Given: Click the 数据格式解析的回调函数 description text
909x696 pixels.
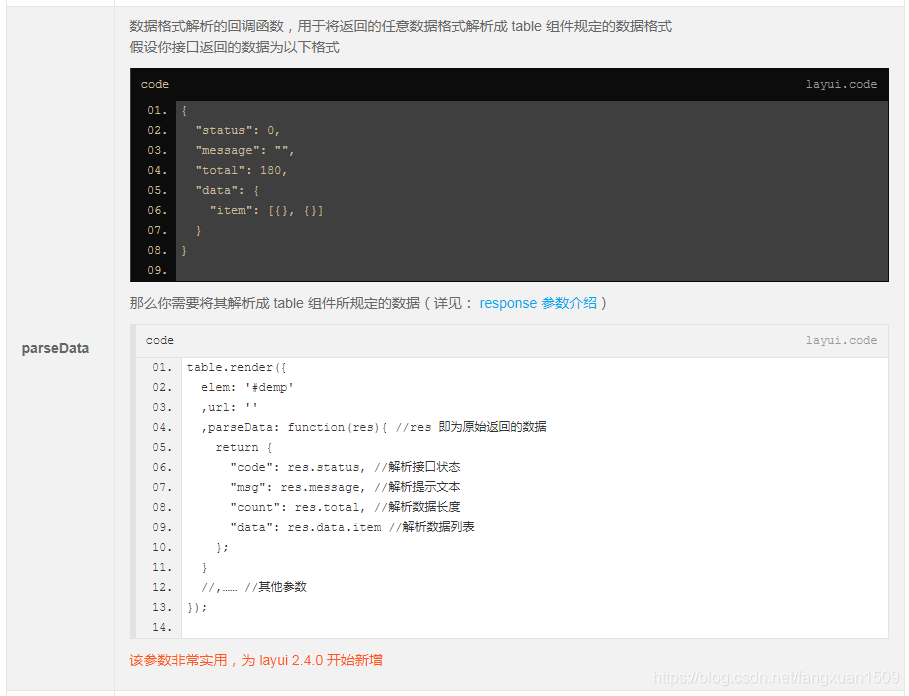Looking at the screenshot, I should point(400,27).
